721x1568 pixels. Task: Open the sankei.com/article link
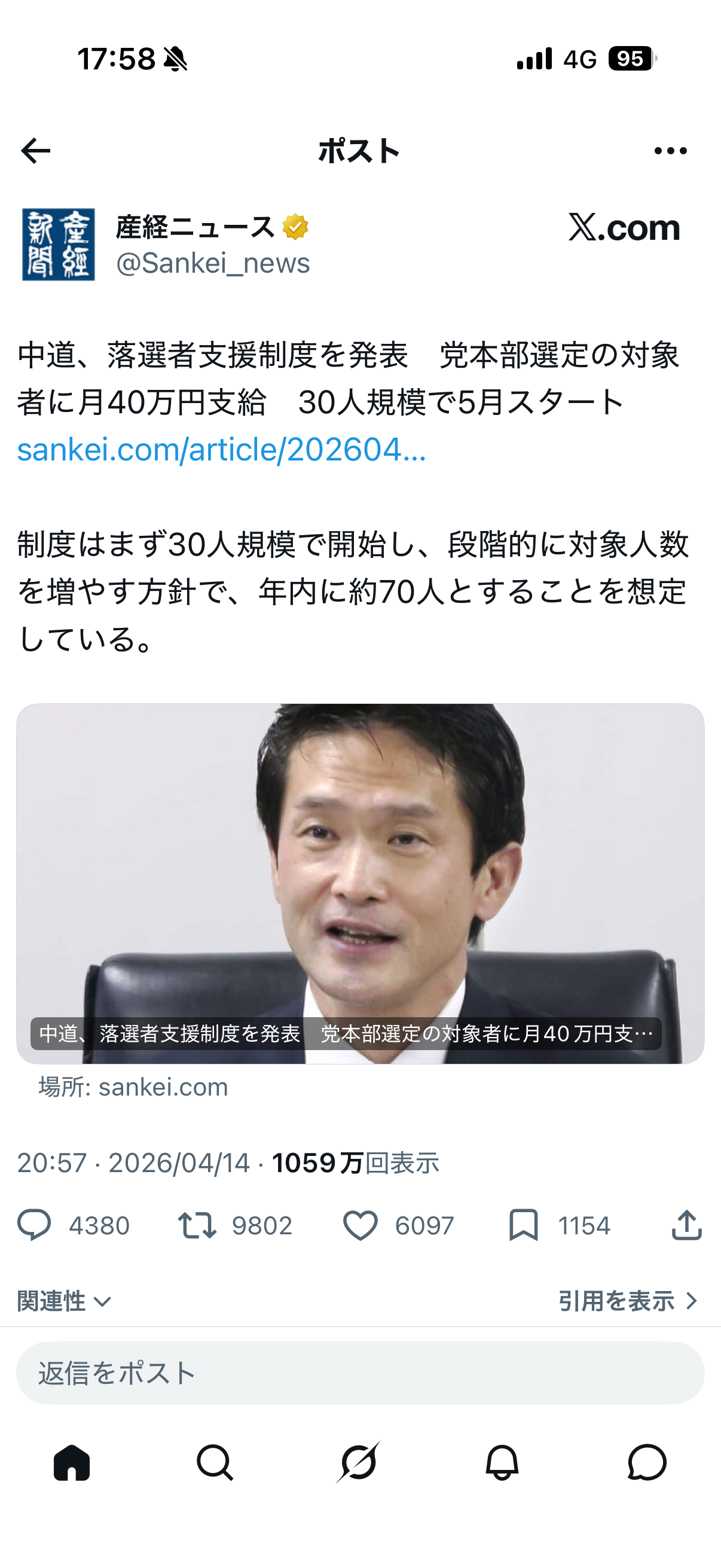coord(222,449)
